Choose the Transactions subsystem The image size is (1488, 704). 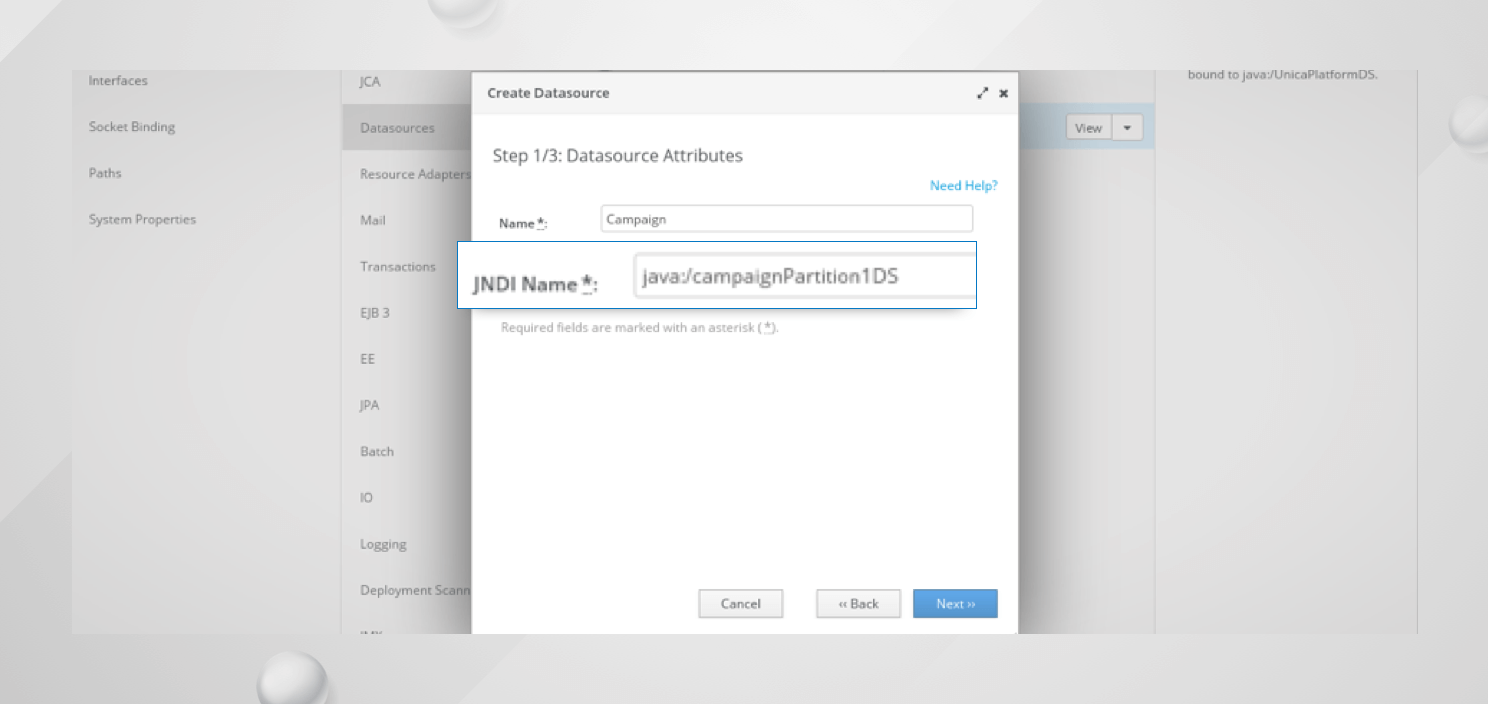(398, 267)
